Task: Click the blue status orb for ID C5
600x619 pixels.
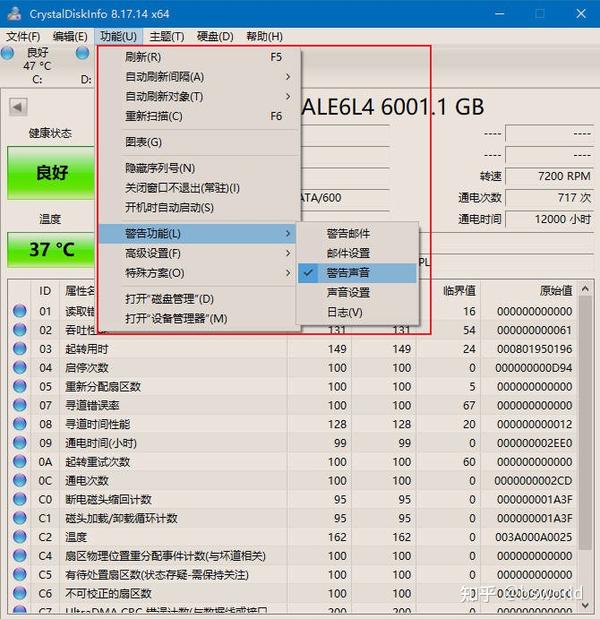Action: [x=20, y=574]
